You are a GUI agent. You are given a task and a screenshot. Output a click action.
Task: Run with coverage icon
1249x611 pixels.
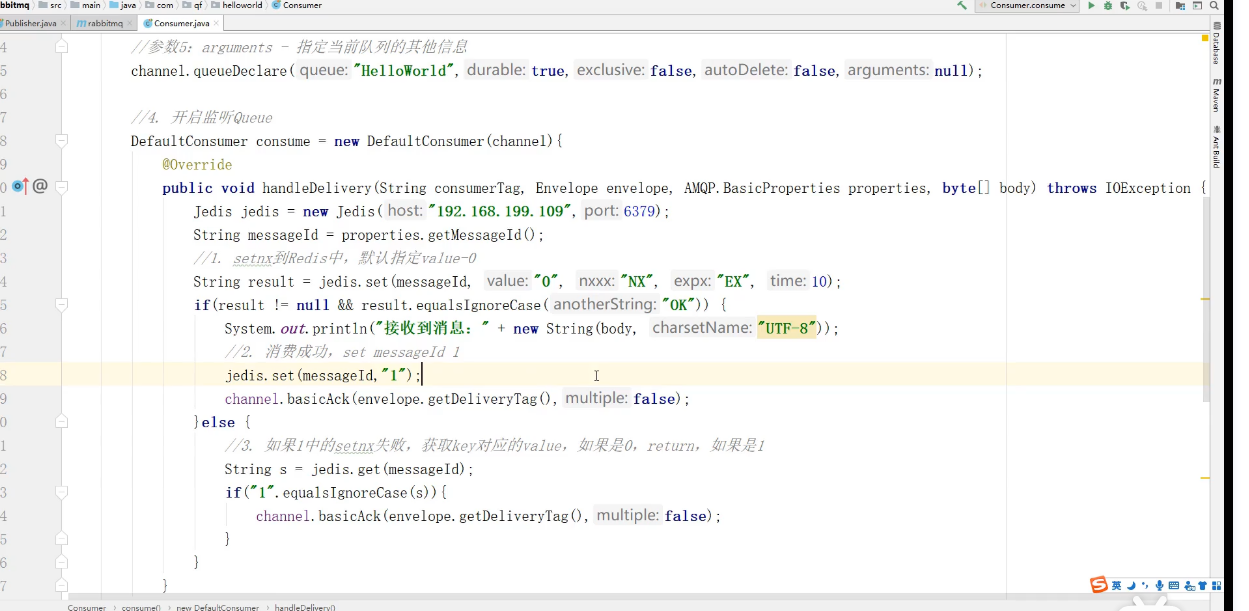click(x=1125, y=6)
